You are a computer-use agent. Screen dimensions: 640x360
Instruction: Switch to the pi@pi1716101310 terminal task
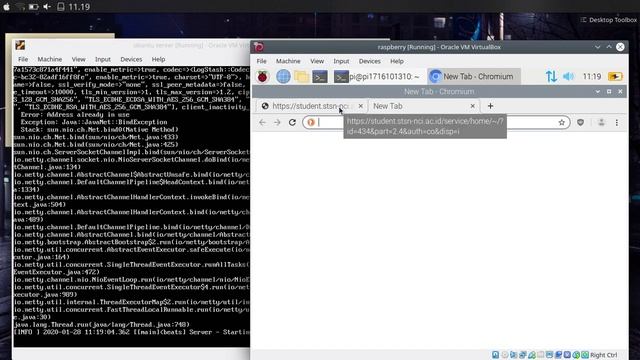pos(376,76)
